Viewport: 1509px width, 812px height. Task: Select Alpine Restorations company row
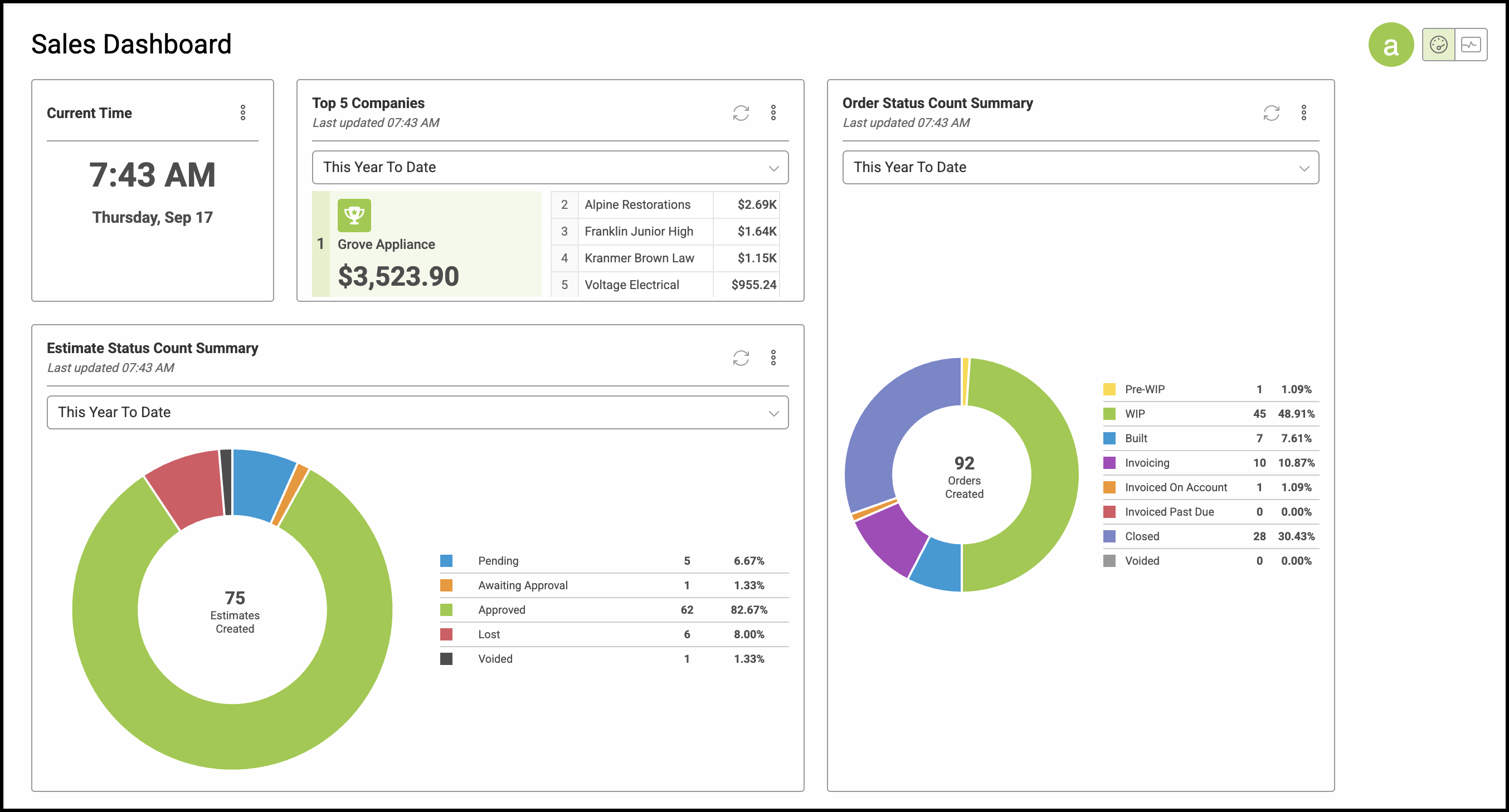coord(665,204)
